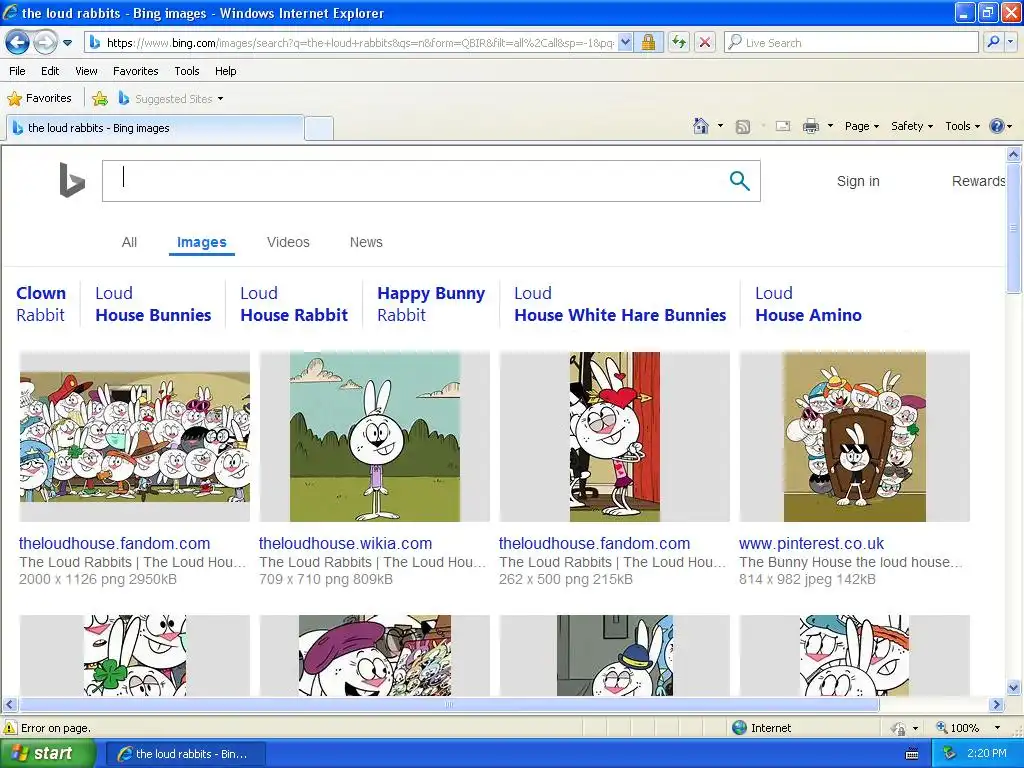Viewport: 1024px width, 768px height.
Task: Switch to the All results tab
Action: (129, 242)
